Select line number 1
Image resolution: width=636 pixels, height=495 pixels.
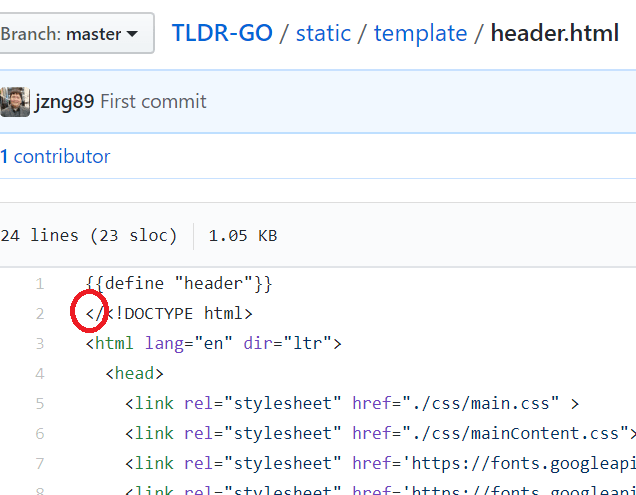tap(40, 284)
